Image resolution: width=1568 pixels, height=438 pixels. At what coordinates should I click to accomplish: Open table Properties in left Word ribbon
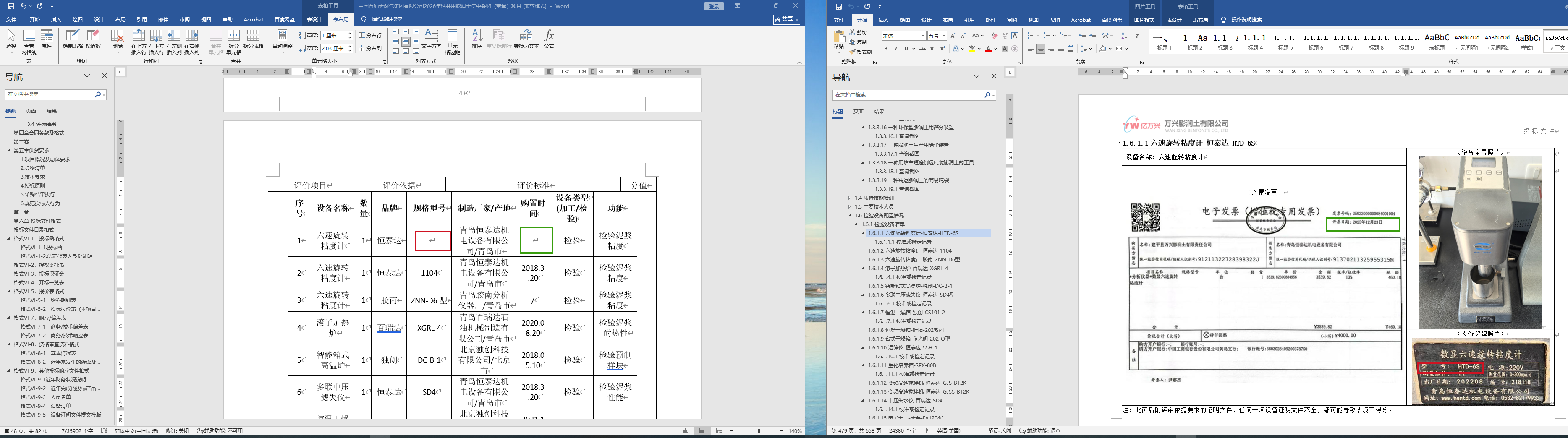click(x=47, y=39)
